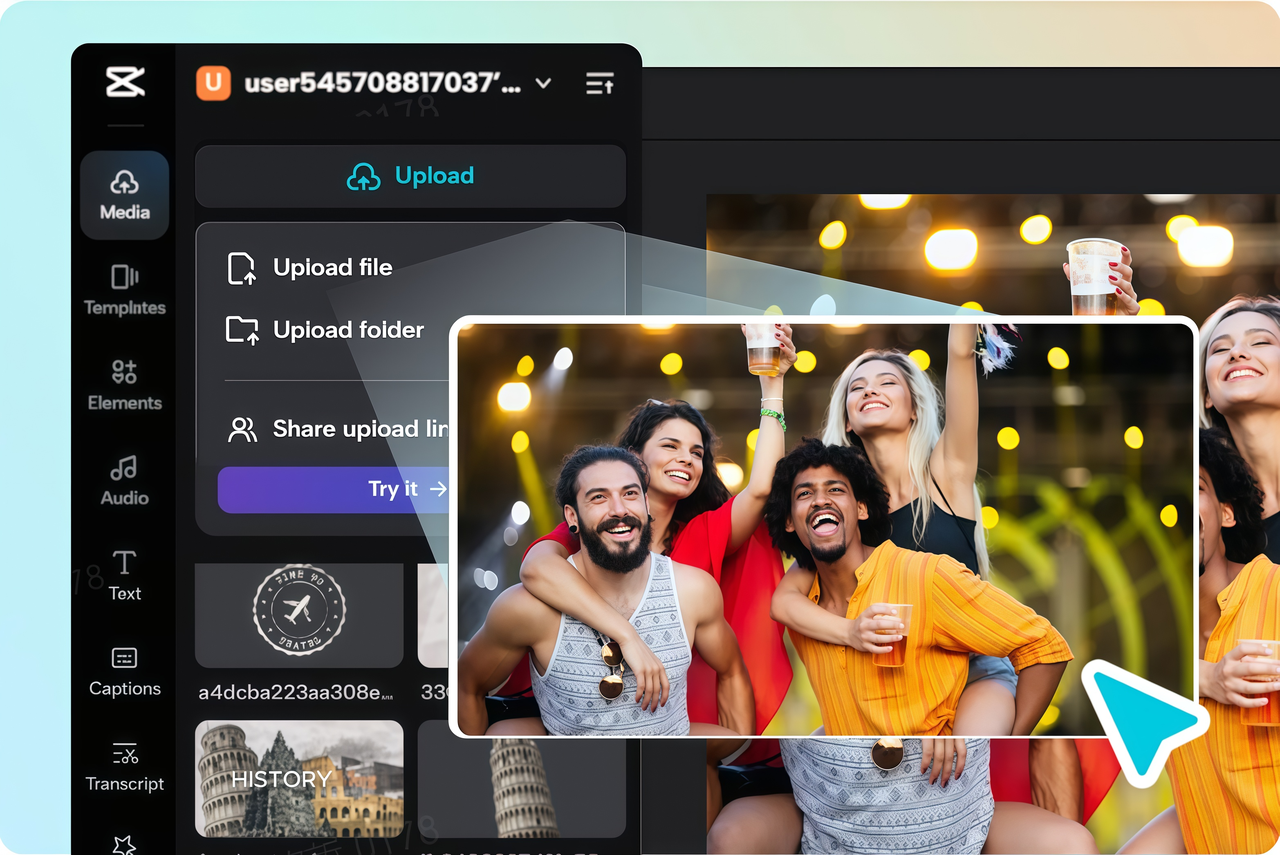Select the airplane stamp media thumbnail
The width and height of the screenshot is (1280, 855).
pos(299,615)
